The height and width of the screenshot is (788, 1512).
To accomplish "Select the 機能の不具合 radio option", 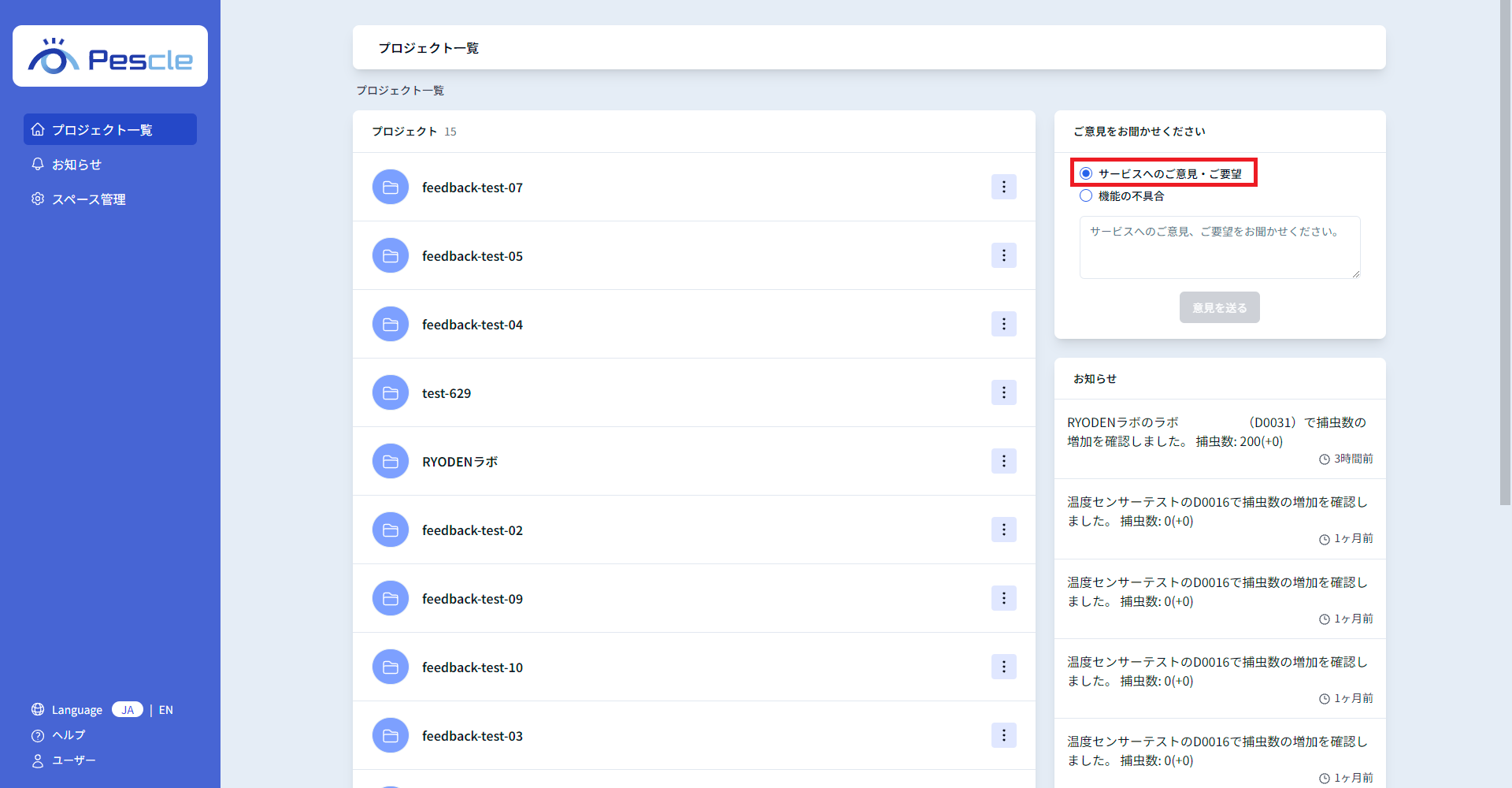I will (1086, 195).
